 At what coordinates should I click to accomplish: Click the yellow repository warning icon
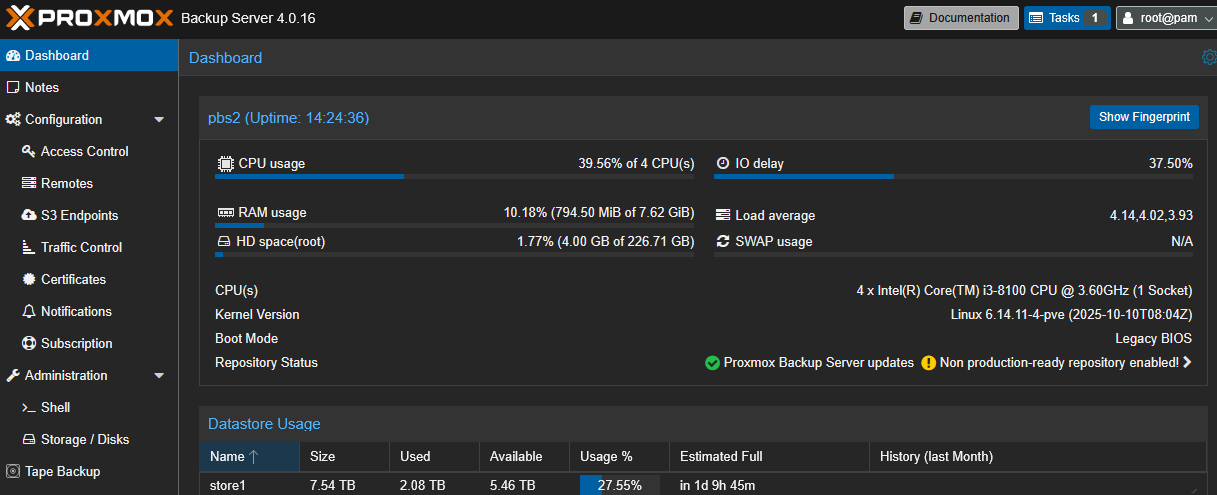click(928, 363)
